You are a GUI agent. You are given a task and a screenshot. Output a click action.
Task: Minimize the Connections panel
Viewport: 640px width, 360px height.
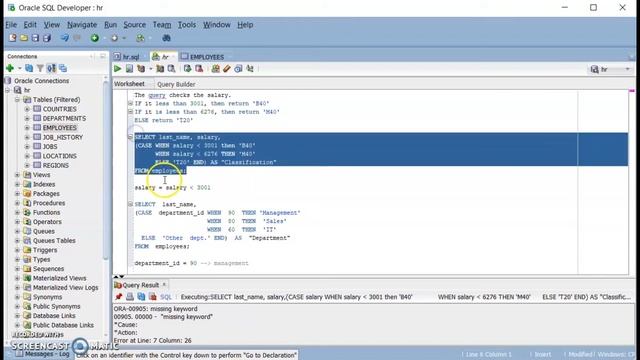[102, 56]
